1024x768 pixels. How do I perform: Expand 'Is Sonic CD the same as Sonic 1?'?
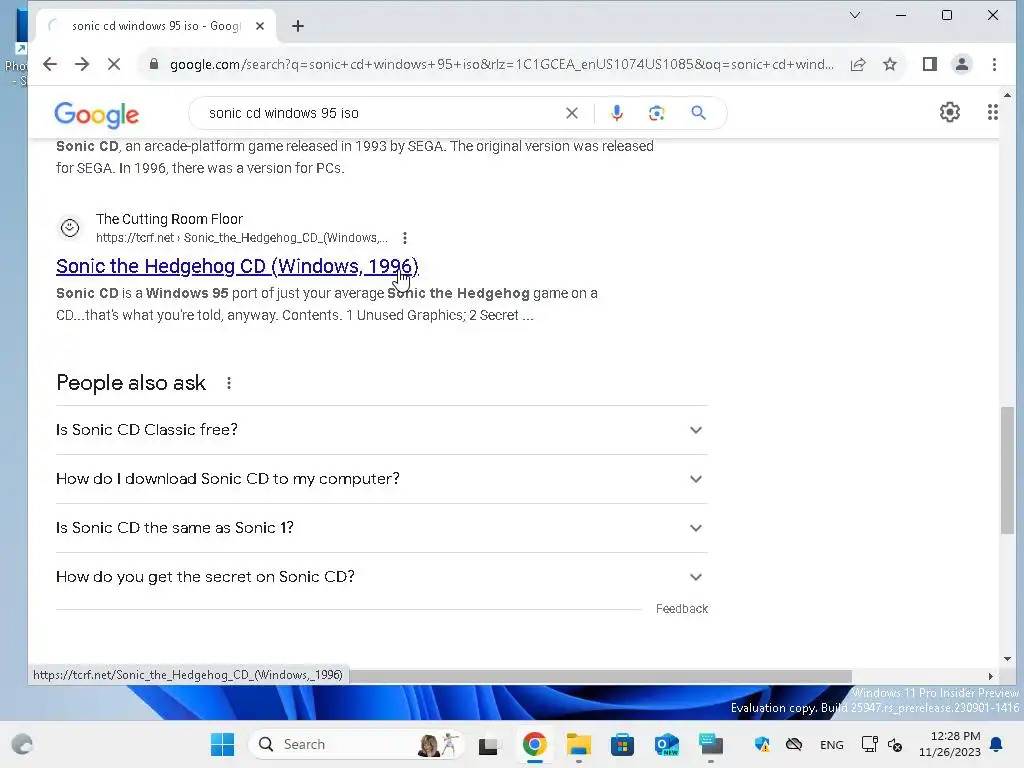click(381, 528)
